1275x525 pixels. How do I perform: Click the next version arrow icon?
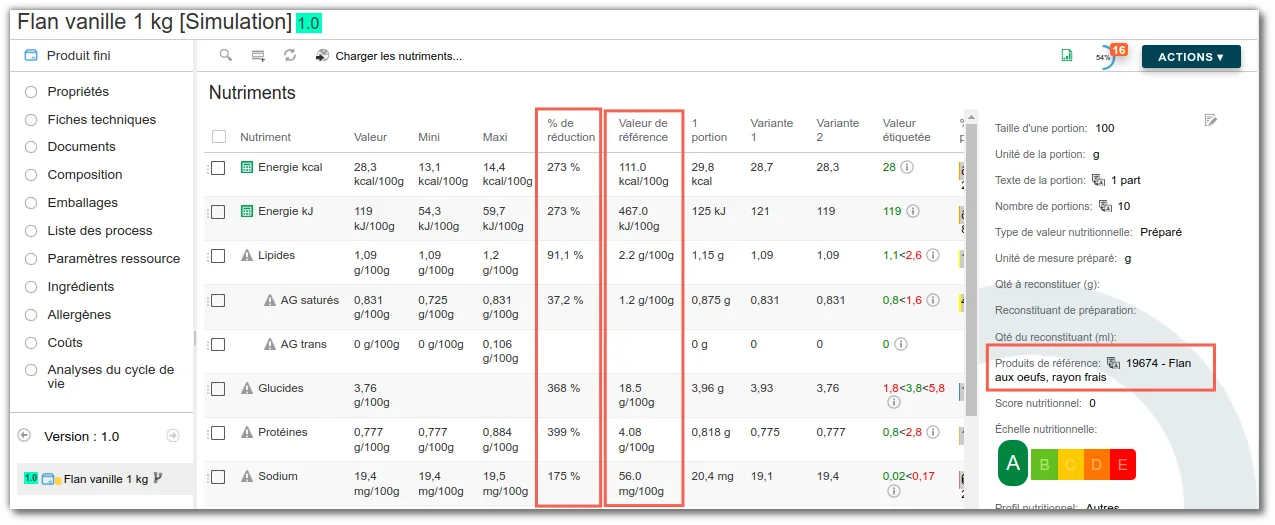point(172,435)
